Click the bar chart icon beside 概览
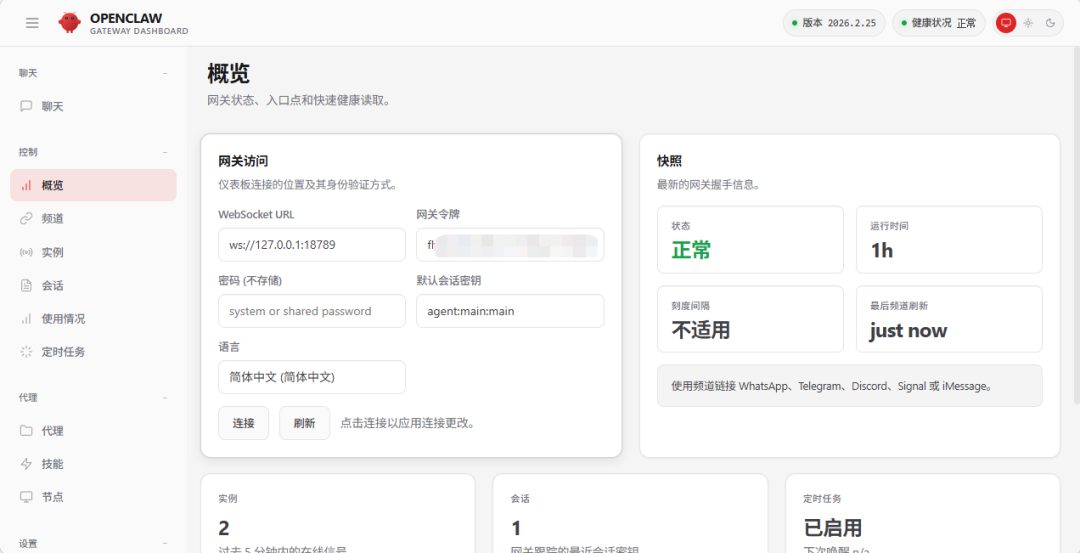The image size is (1080, 553). tap(26, 185)
